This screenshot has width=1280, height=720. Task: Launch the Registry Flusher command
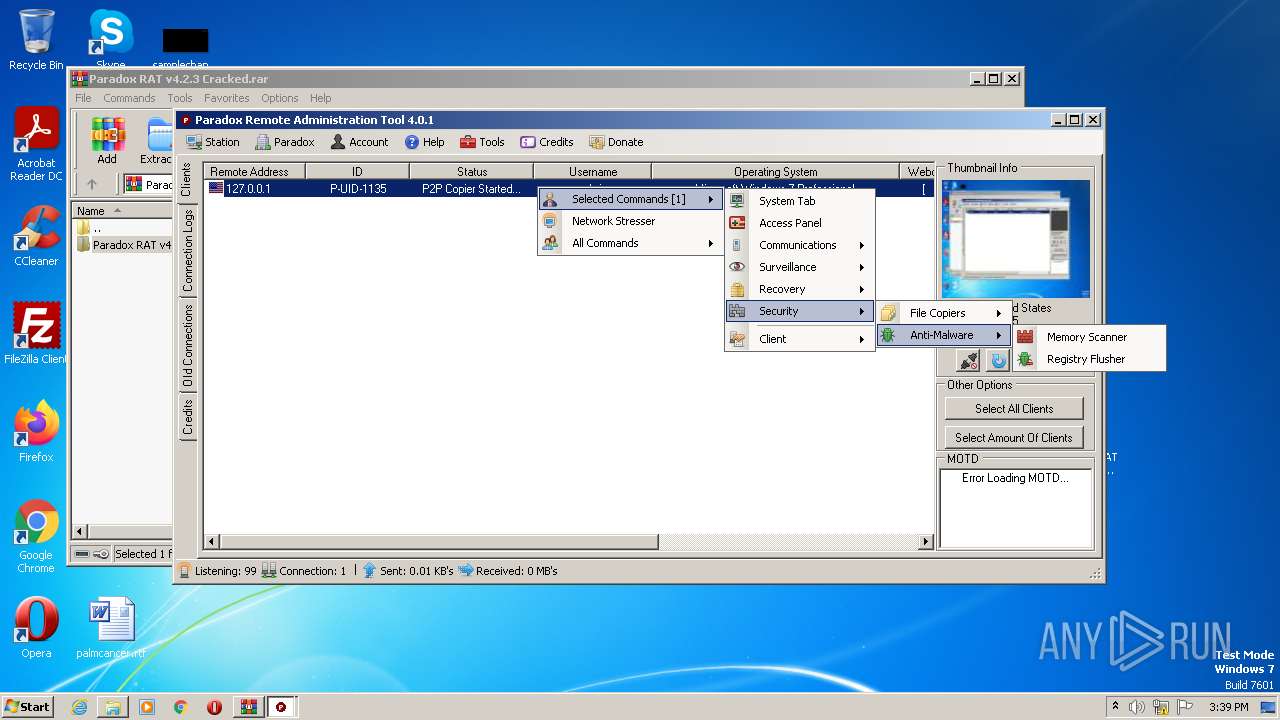[x=1089, y=359]
